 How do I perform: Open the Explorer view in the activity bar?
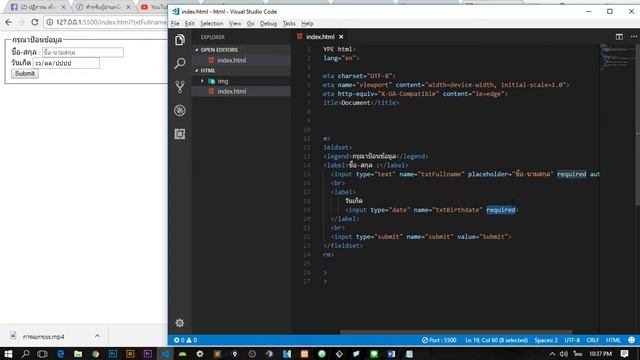click(x=180, y=40)
